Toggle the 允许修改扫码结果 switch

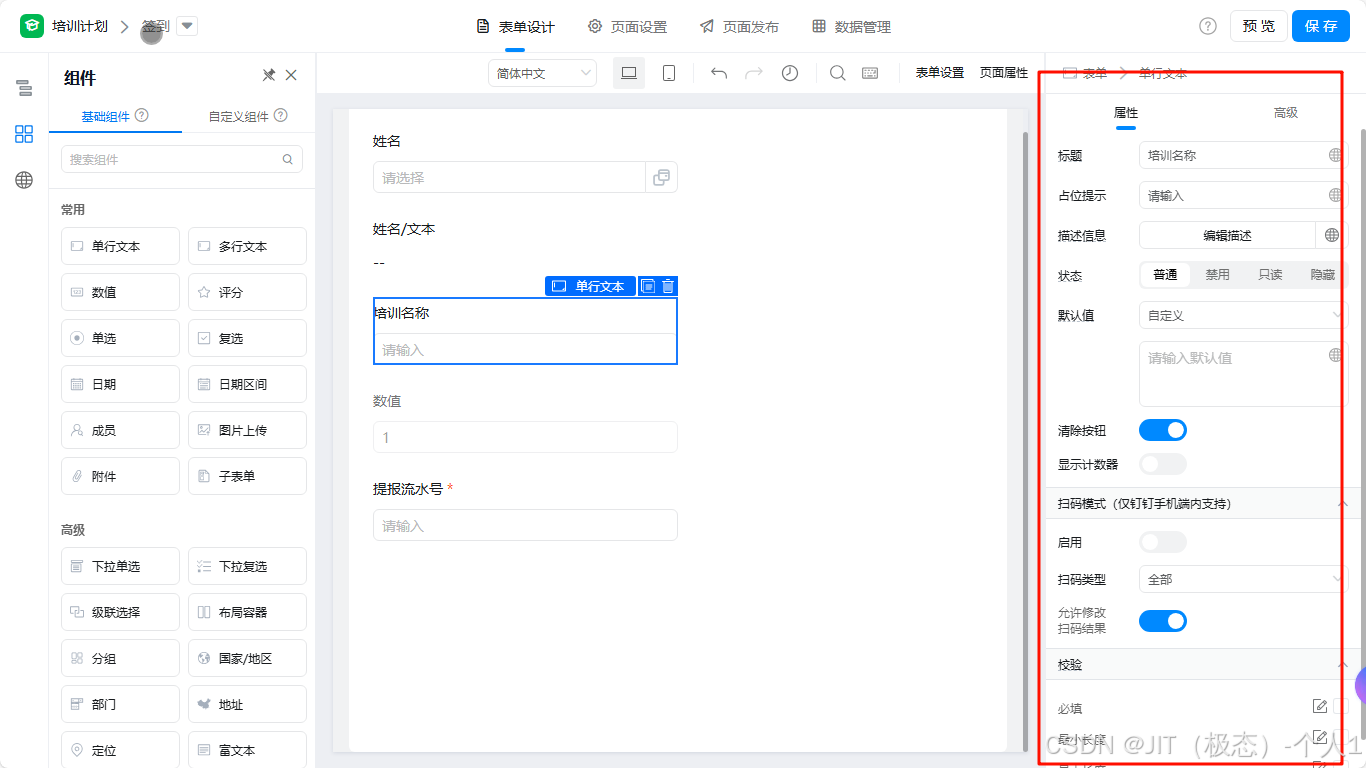(x=1163, y=621)
